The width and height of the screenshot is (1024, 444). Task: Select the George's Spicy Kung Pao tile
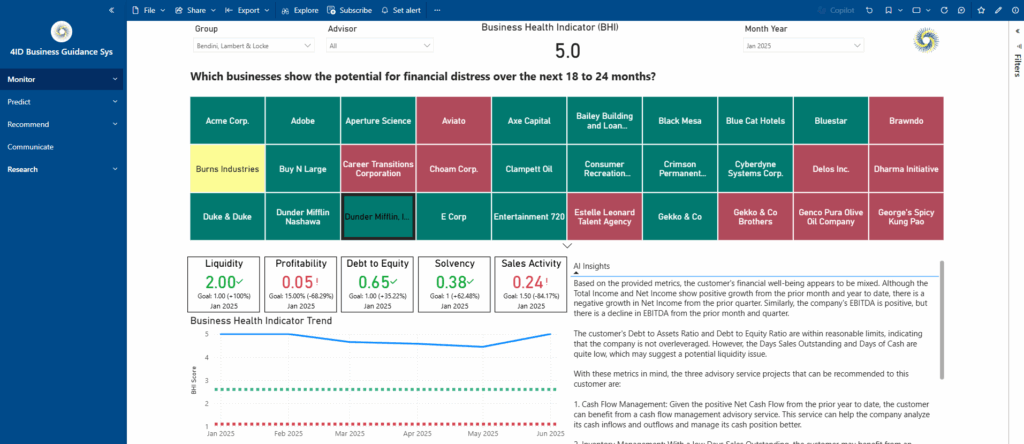coord(906,217)
